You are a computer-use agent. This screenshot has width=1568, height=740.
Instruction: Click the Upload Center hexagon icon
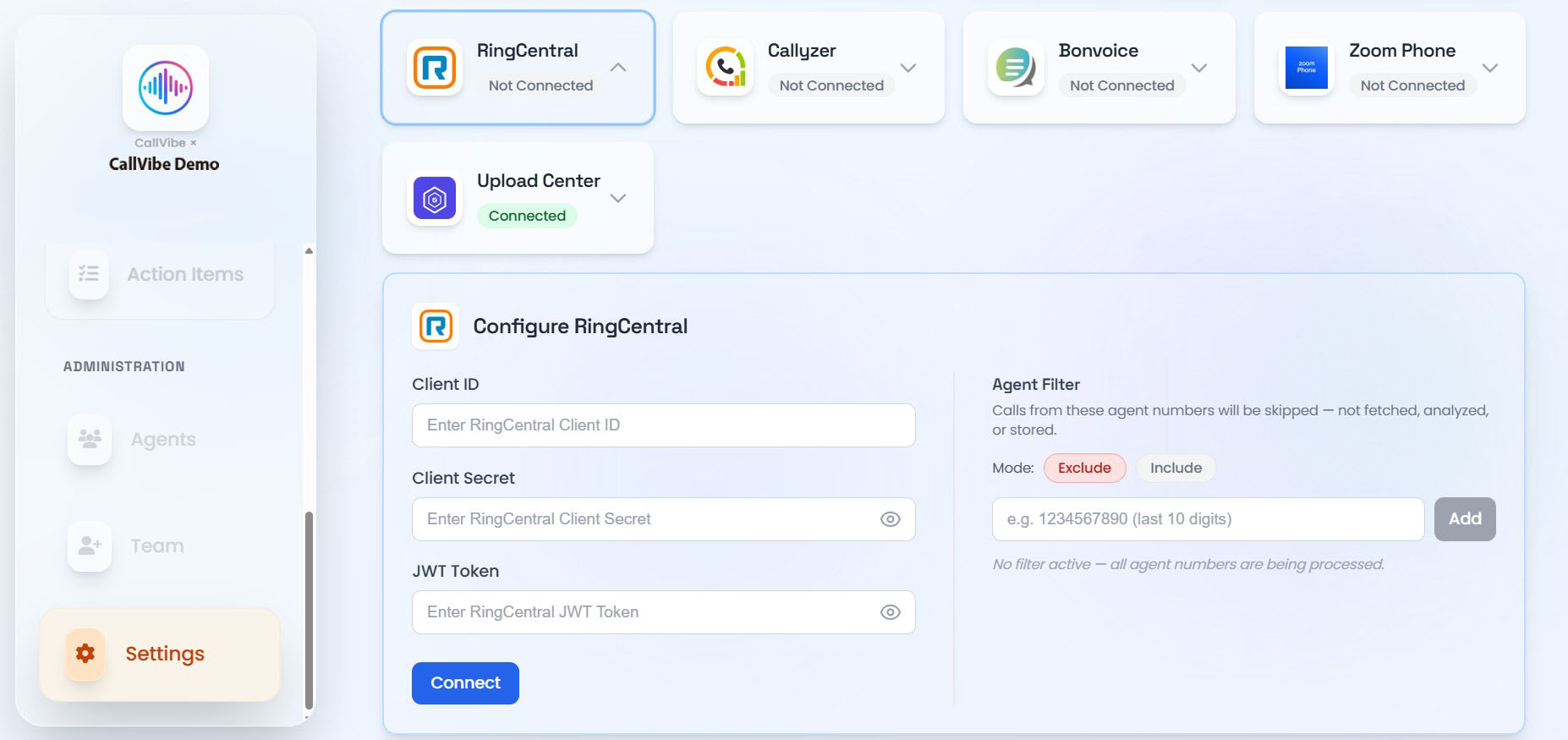tap(435, 199)
